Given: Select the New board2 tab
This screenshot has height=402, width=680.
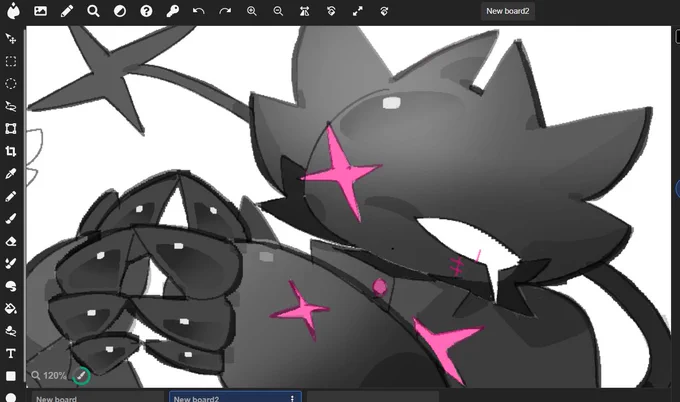Looking at the screenshot, I should 235,398.
